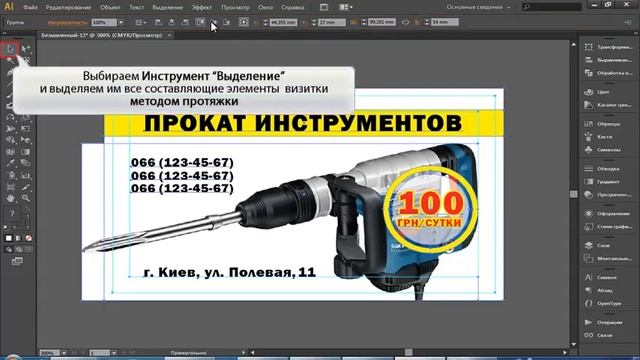The width and height of the screenshot is (640, 360).
Task: Click the Change Screen Mode icon
Action: point(17,261)
